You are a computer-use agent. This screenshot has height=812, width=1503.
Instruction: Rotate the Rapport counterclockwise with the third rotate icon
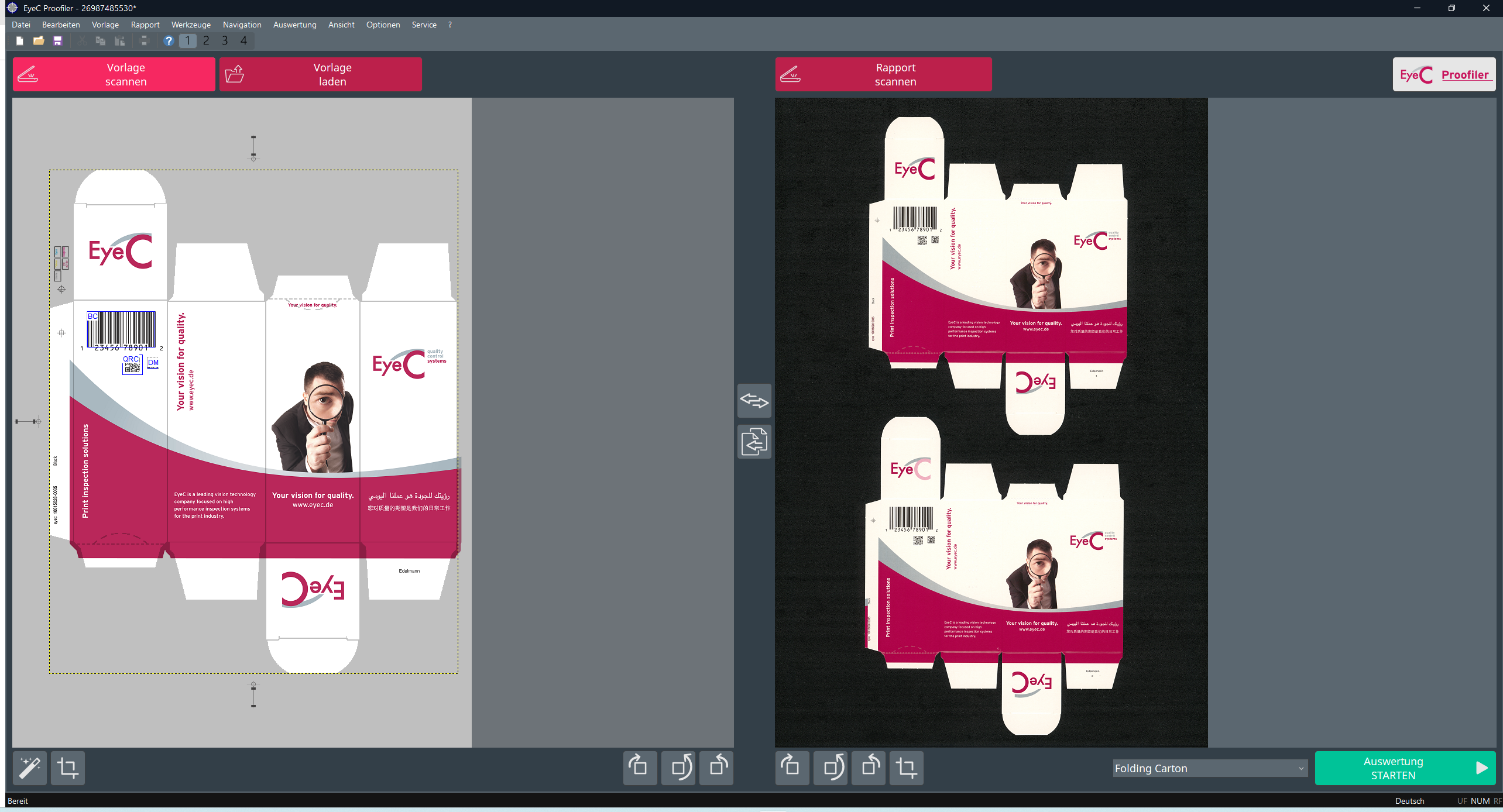(x=869, y=768)
